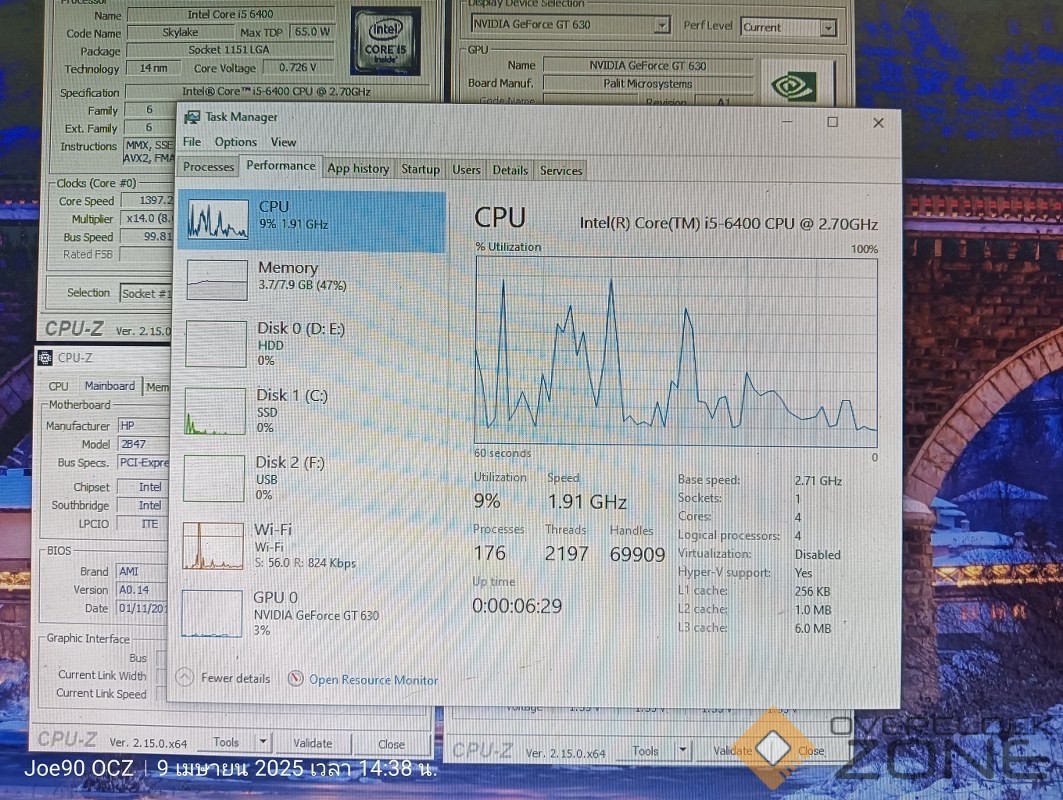Click the Intel Core i5 logo in CPU-Z
The height and width of the screenshot is (800, 1063).
[386, 42]
